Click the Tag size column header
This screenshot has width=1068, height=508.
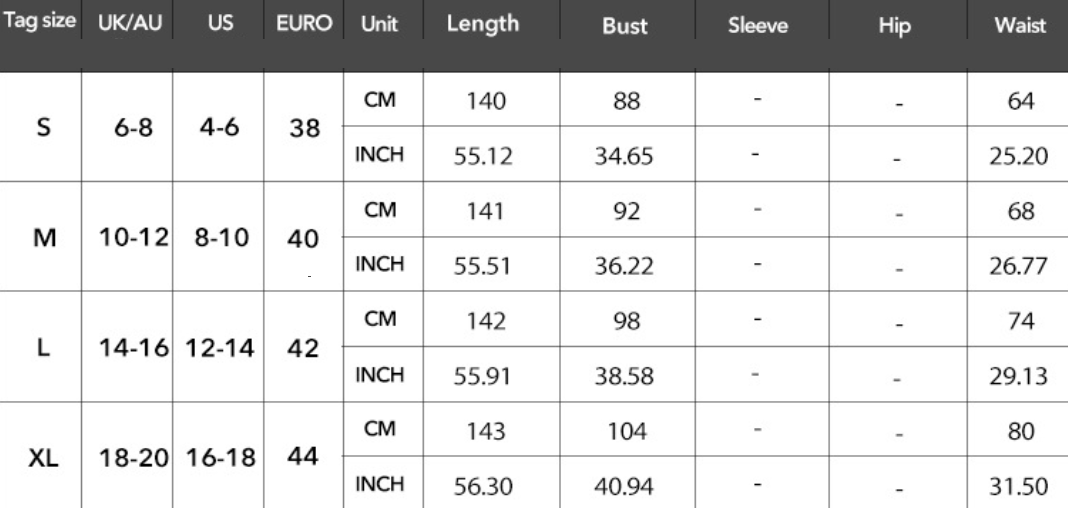coord(40,26)
